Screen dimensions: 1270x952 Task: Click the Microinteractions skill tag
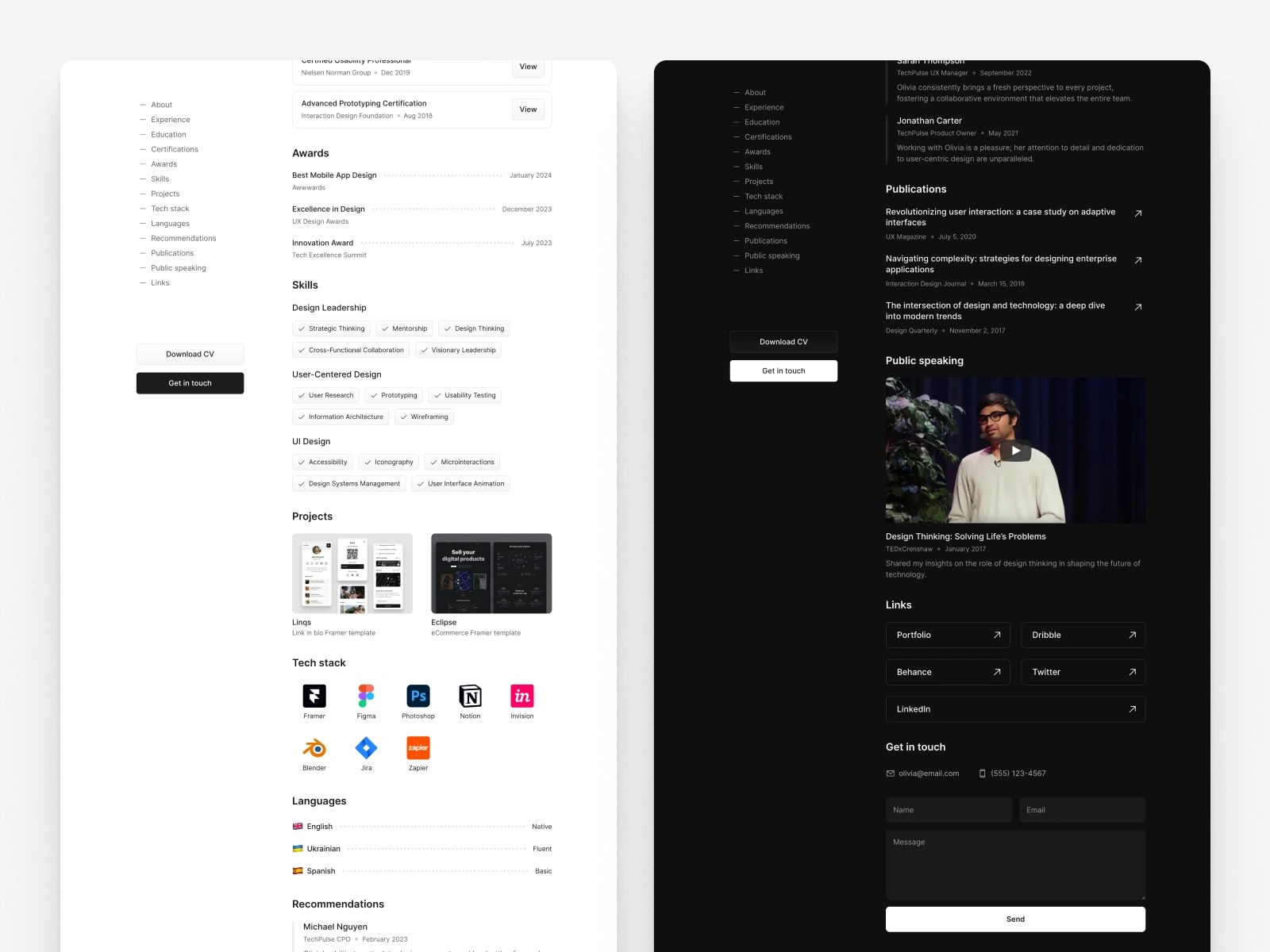click(462, 462)
